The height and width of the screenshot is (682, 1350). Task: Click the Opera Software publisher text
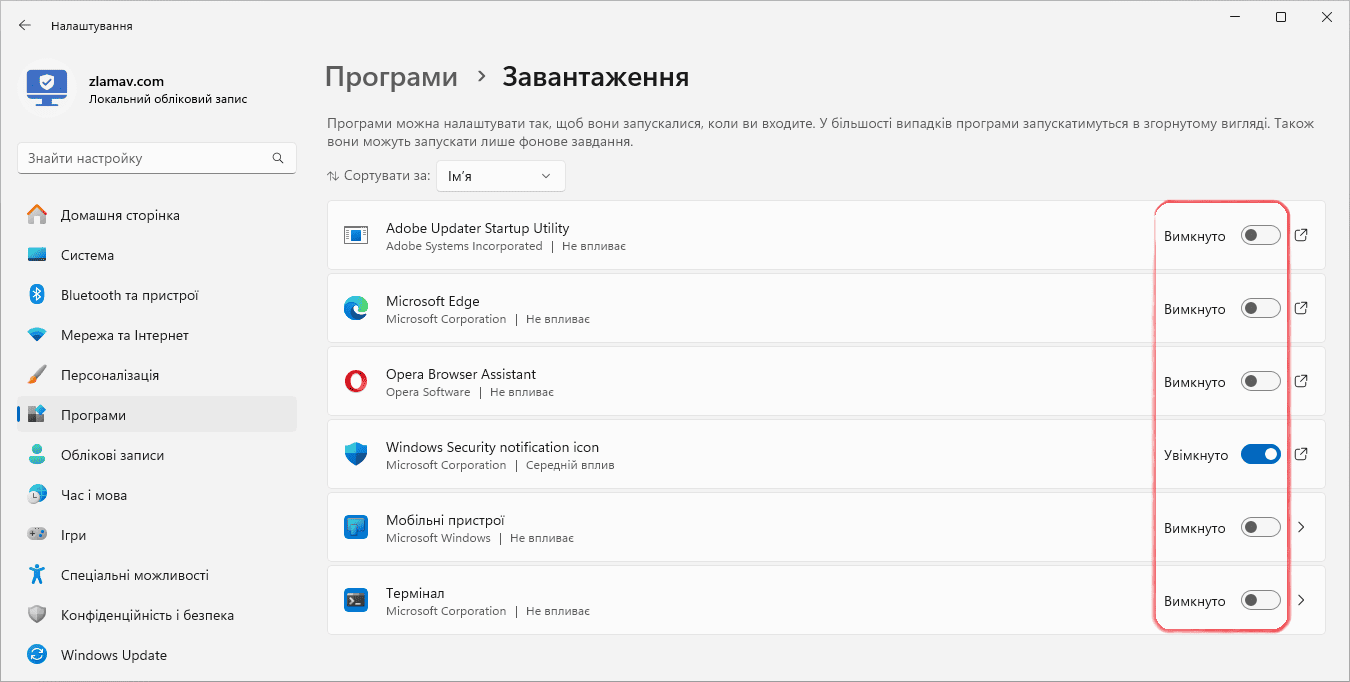pyautogui.click(x=428, y=392)
